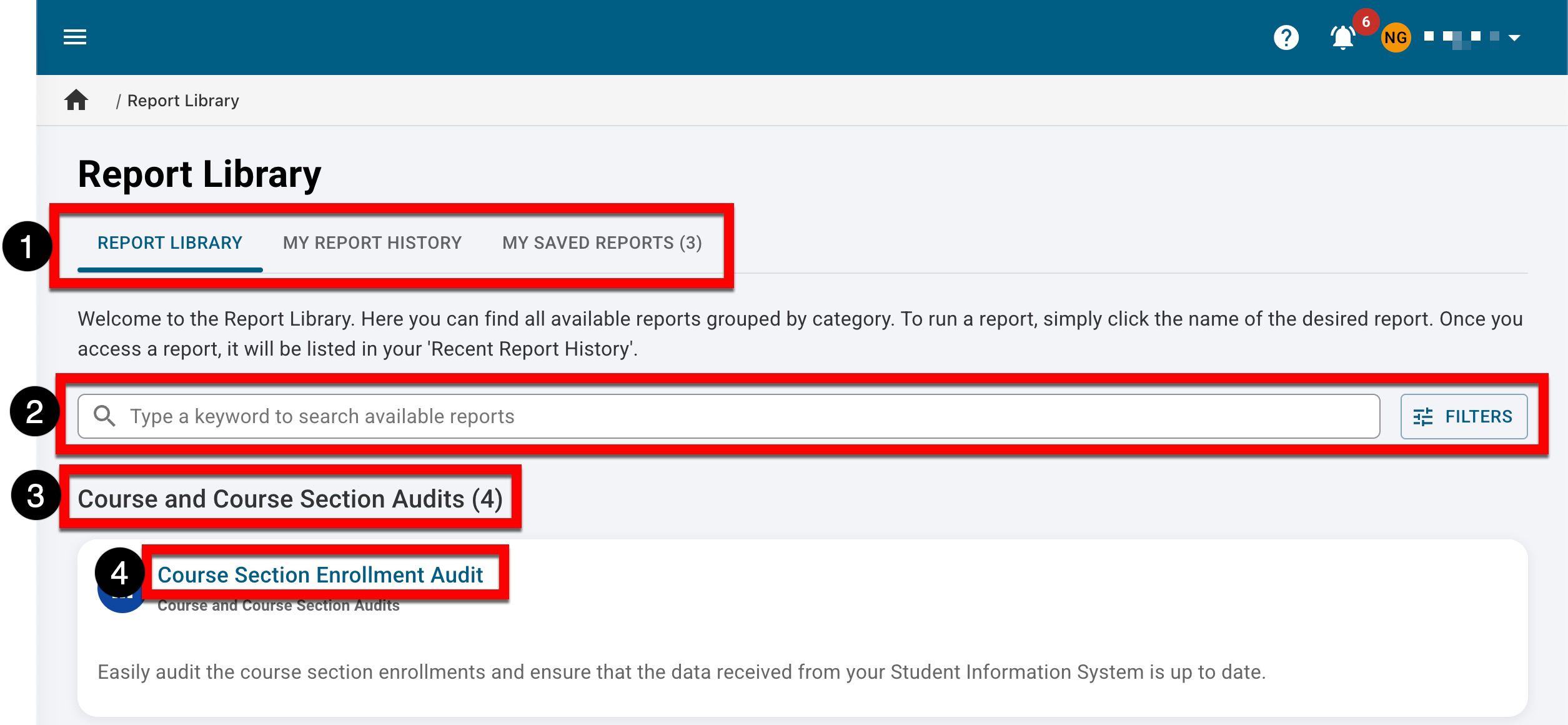Open the Filters options panel
The height and width of the screenshot is (725, 1568).
pos(1463,416)
